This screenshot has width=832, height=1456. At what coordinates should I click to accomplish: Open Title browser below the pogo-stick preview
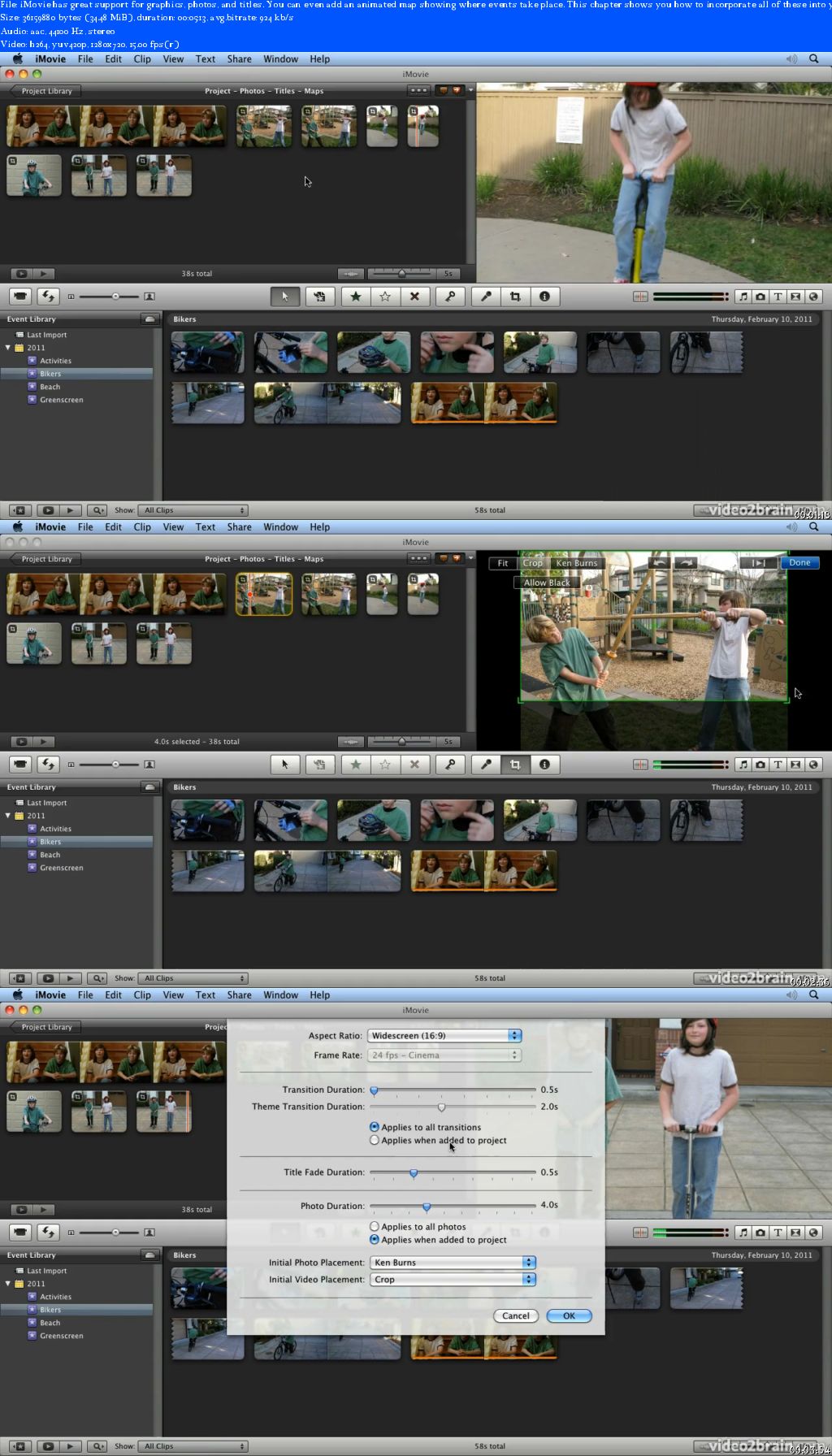[778, 297]
